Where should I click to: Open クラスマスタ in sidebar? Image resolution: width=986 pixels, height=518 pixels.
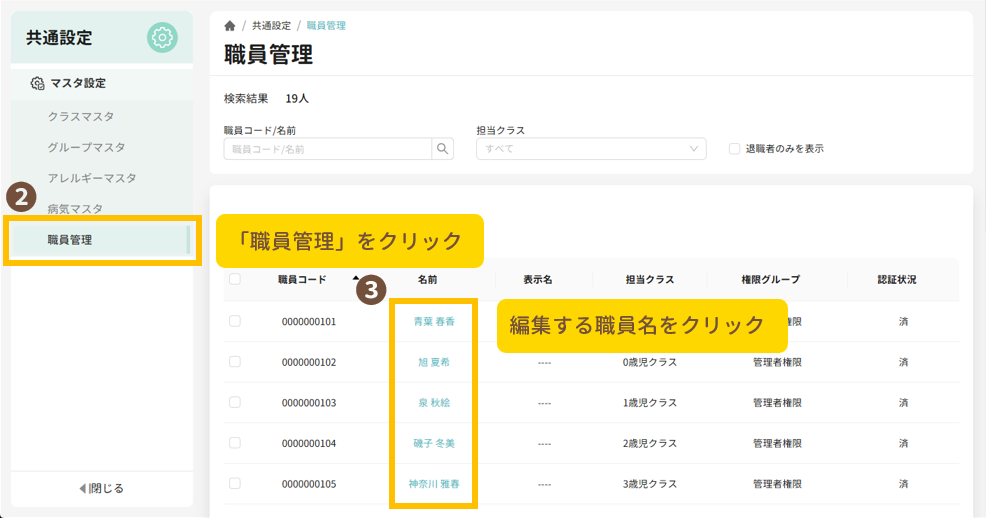(81, 116)
